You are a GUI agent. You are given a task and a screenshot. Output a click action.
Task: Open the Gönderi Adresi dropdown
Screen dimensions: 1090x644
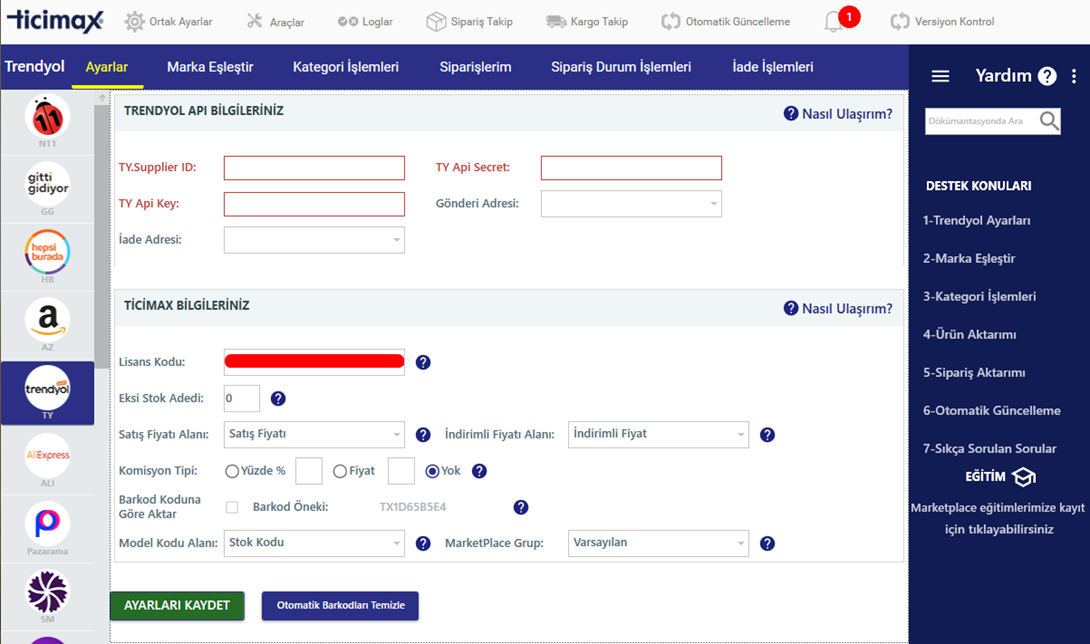[x=631, y=204]
